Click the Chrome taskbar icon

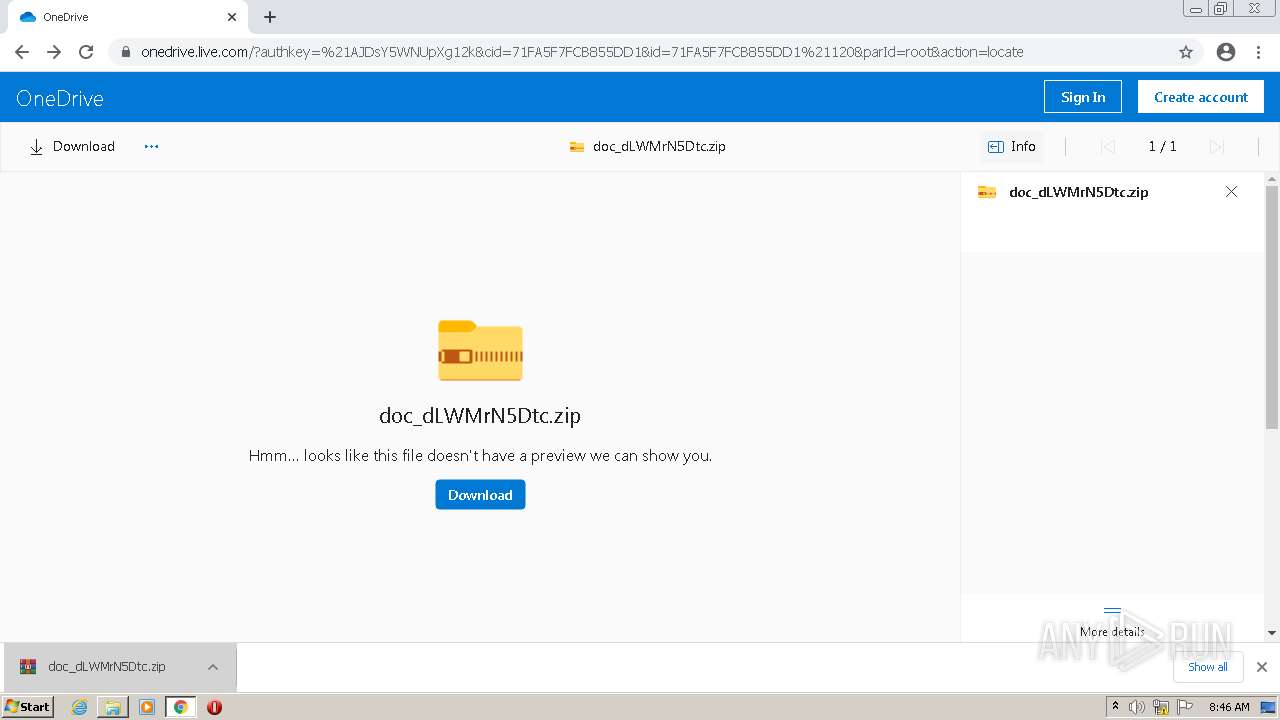coord(181,707)
